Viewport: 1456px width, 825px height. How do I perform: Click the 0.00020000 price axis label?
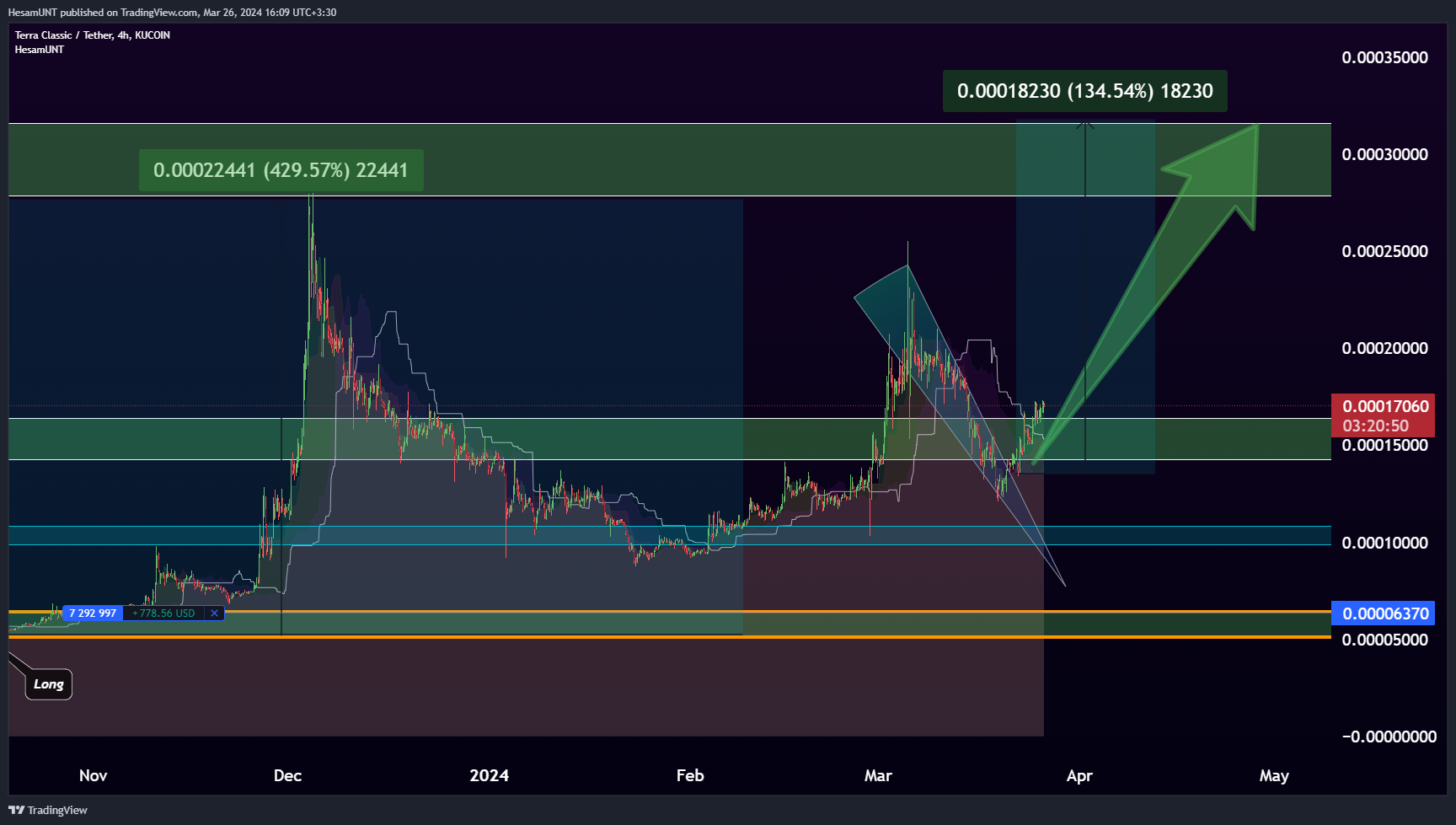(x=1385, y=348)
